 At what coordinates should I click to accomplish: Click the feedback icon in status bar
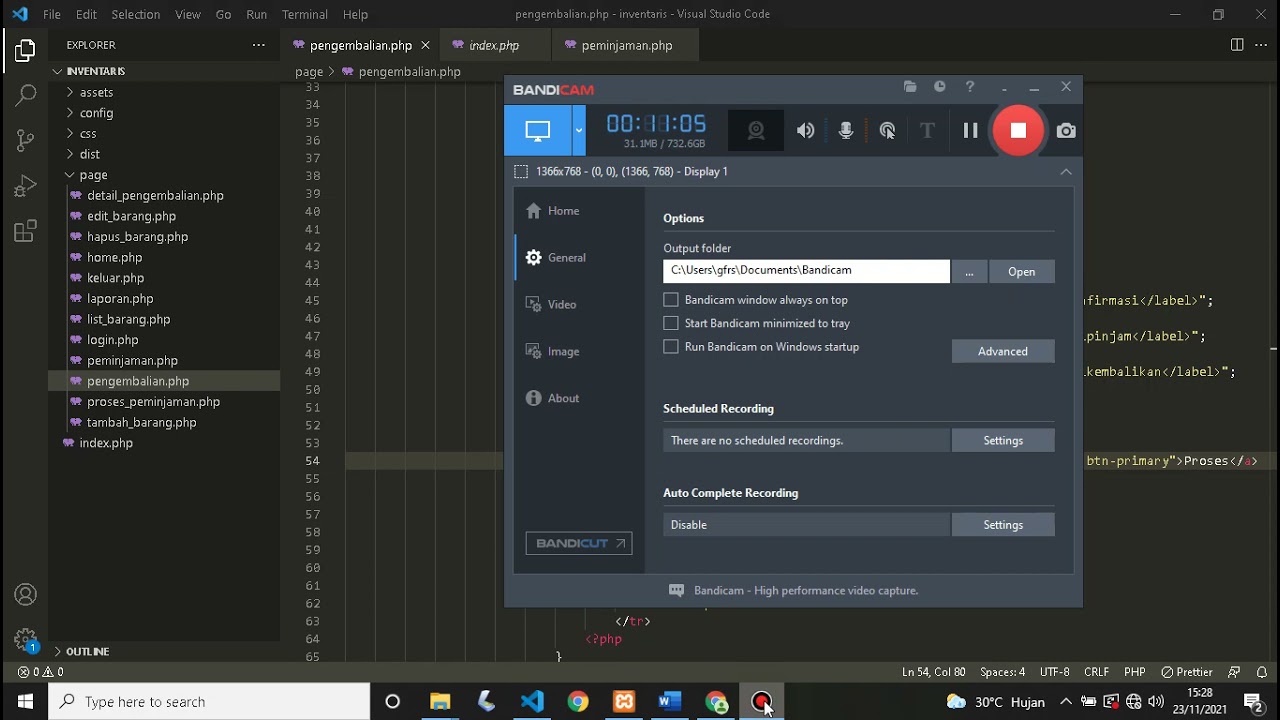coord(1234,672)
